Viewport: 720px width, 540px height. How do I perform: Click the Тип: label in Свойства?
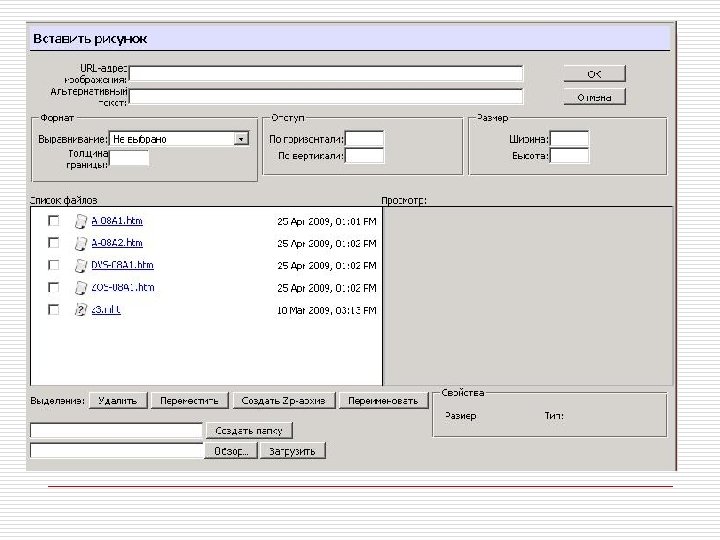[x=554, y=416]
